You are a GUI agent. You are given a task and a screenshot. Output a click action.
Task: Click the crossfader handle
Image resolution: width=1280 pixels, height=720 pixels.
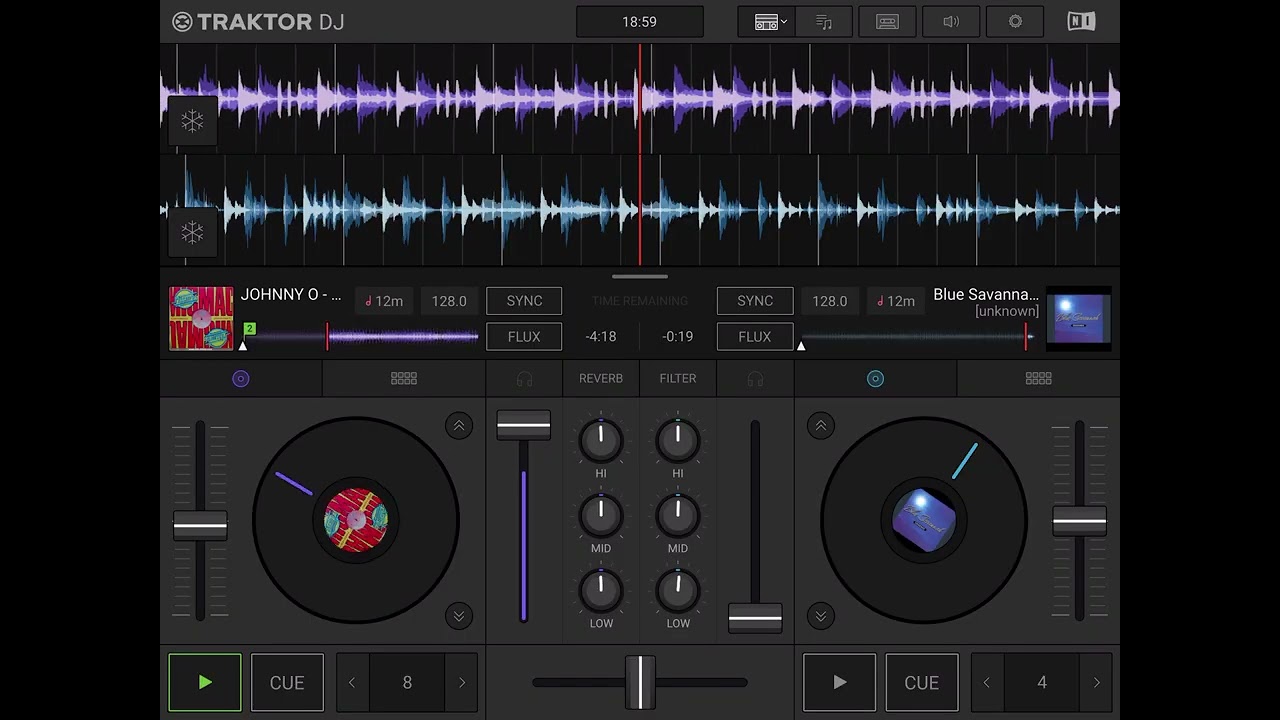(640, 682)
